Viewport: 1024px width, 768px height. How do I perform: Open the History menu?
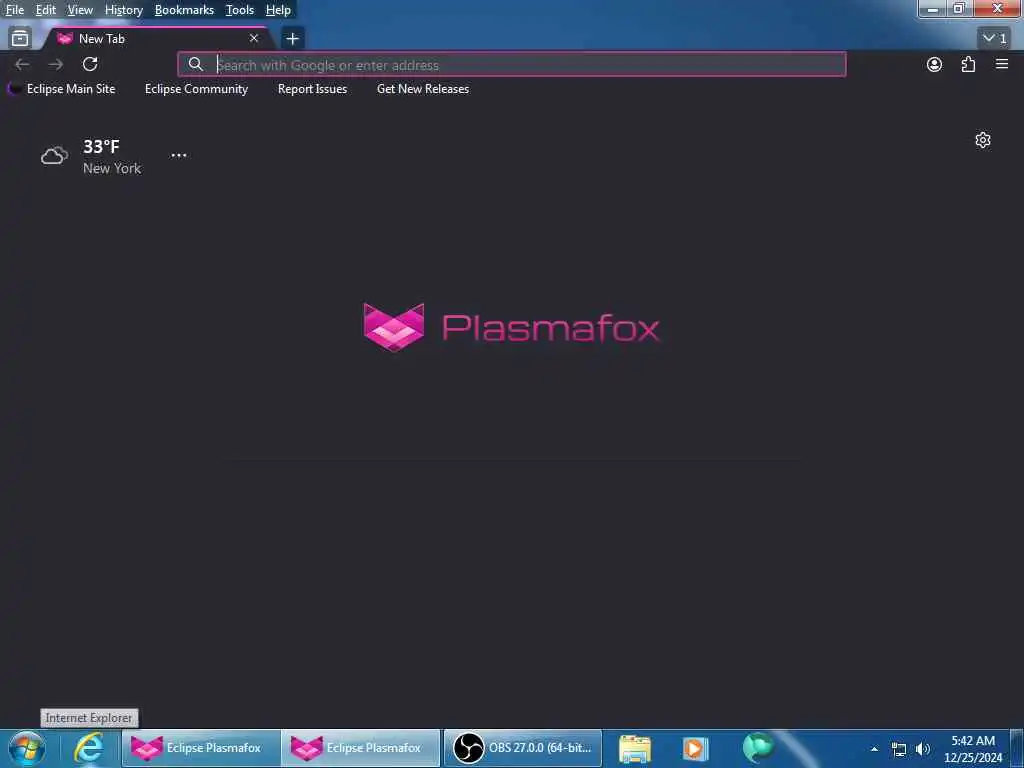(123, 10)
